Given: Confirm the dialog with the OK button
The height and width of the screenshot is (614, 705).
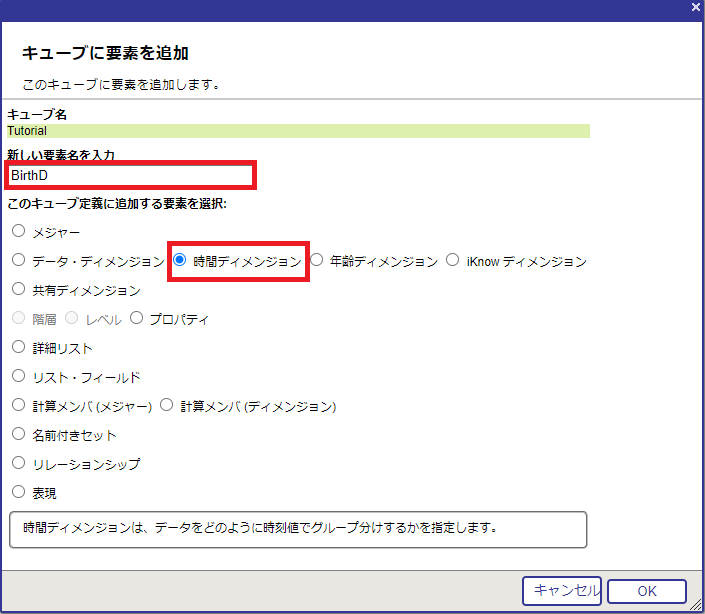Looking at the screenshot, I should click(x=646, y=591).
